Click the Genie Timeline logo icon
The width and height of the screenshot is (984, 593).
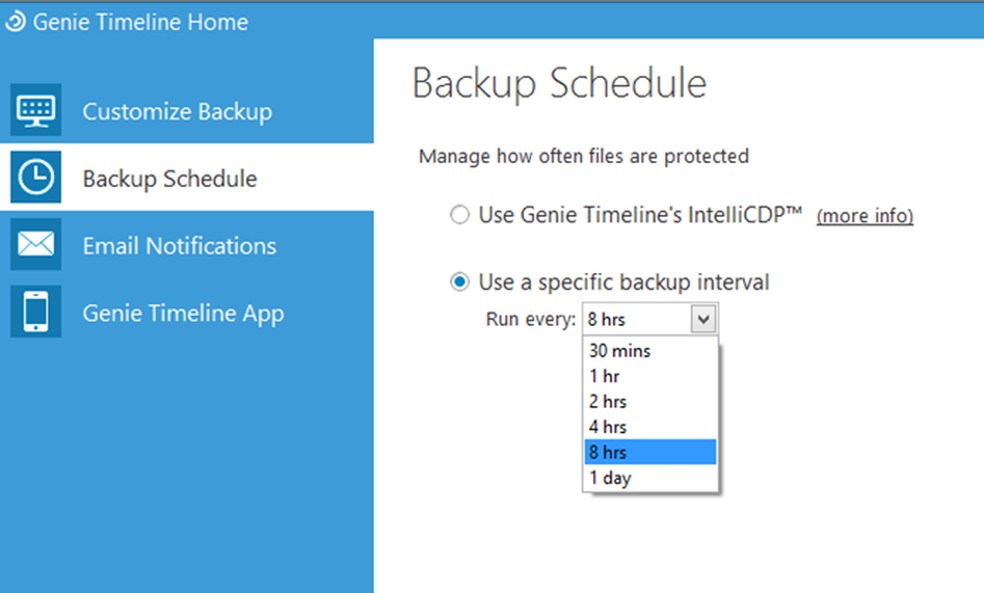(x=16, y=22)
